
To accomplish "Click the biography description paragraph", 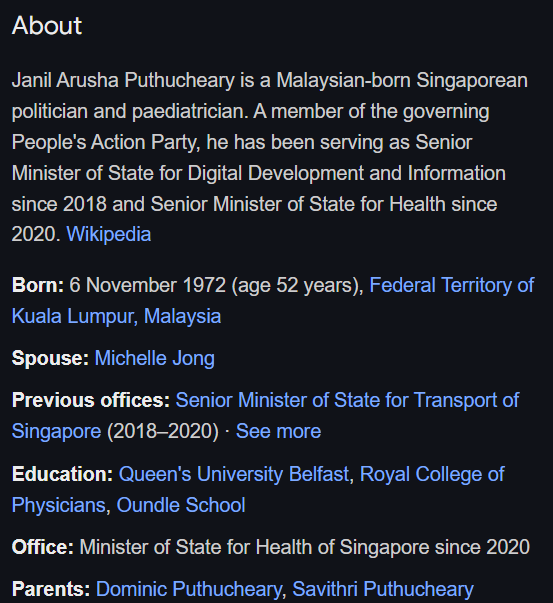I will pos(269,157).
